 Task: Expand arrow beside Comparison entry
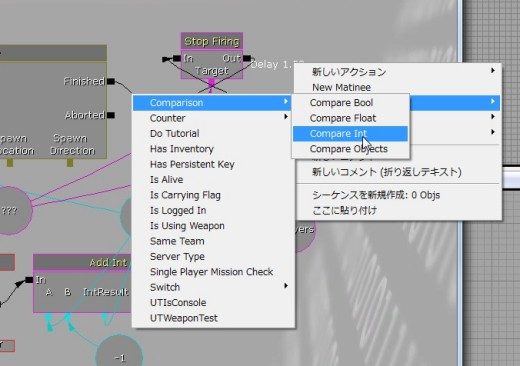pyautogui.click(x=286, y=101)
